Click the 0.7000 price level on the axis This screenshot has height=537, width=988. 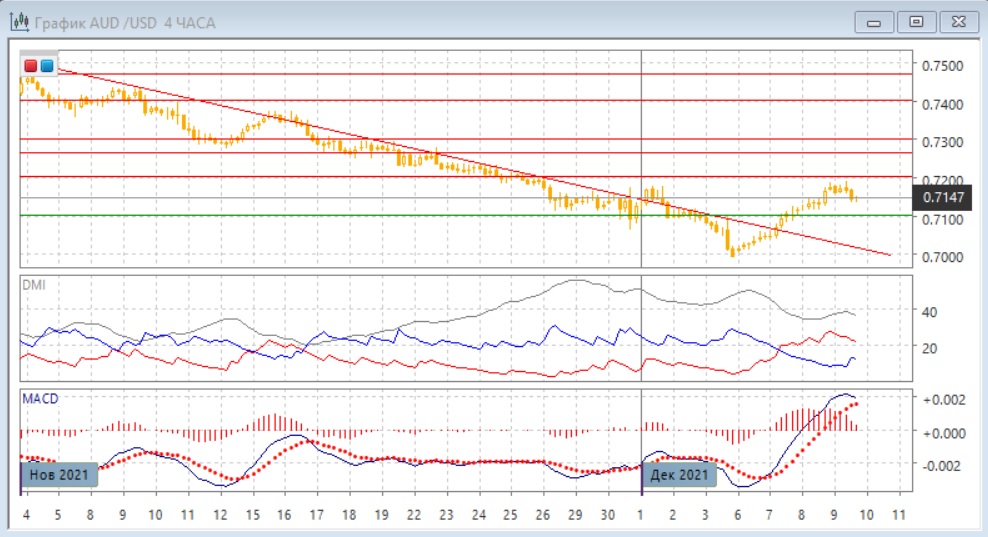click(943, 257)
